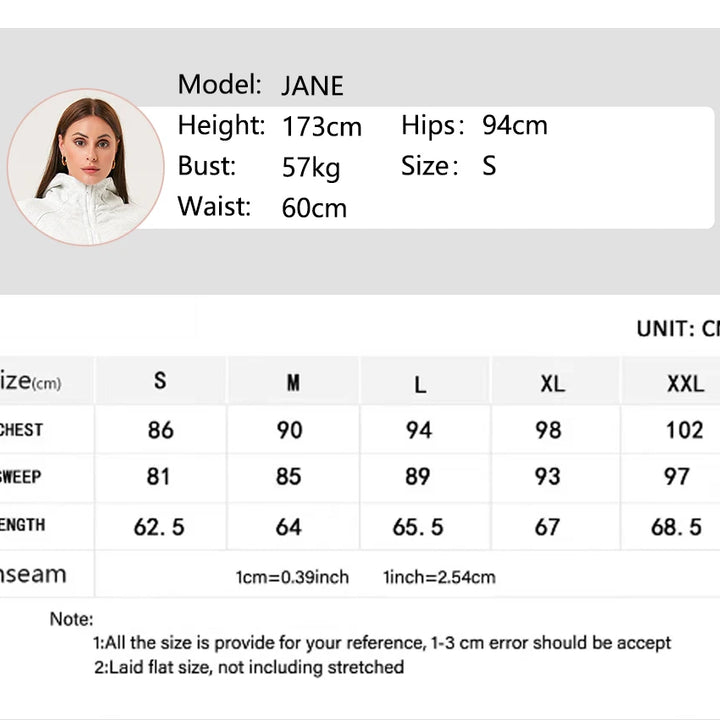Viewport: 720px width, 720px height.
Task: Click the L size column header
Action: point(420,384)
